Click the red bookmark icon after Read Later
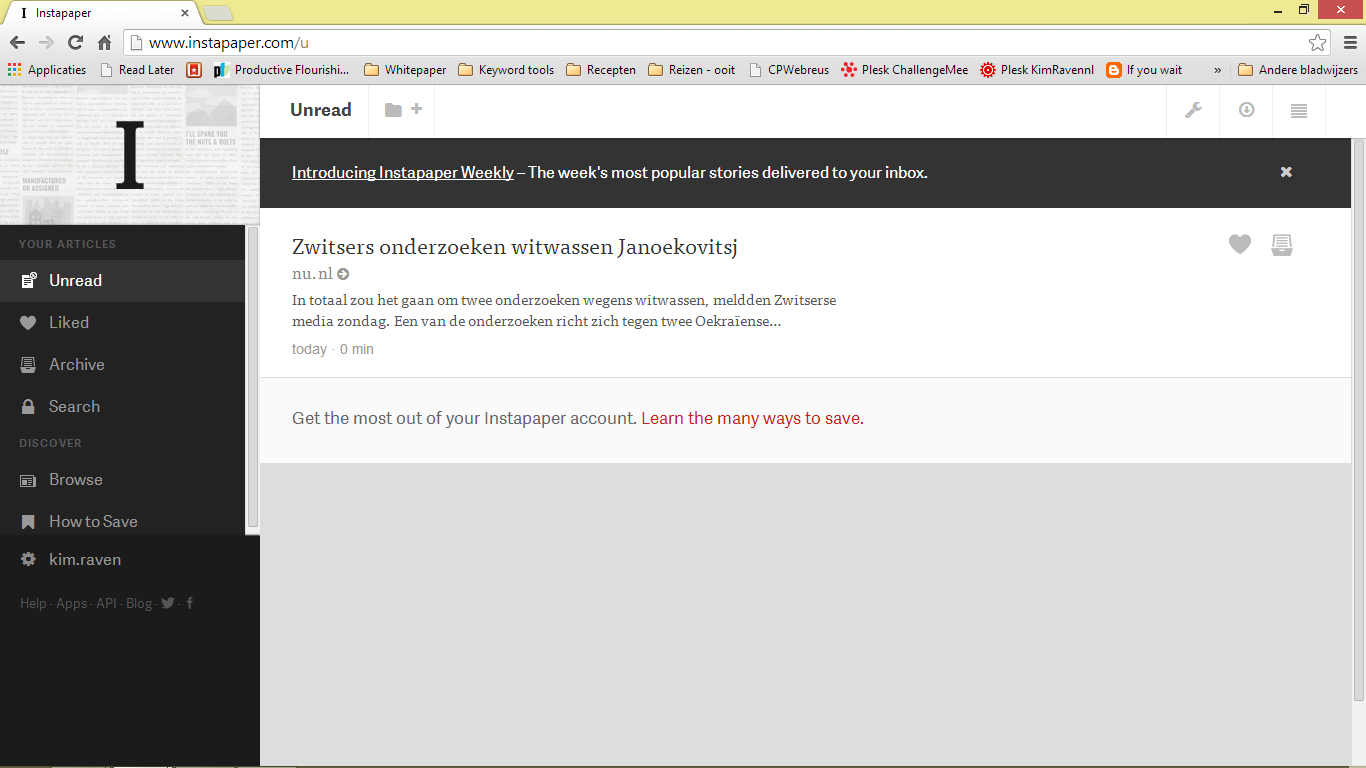 (194, 70)
